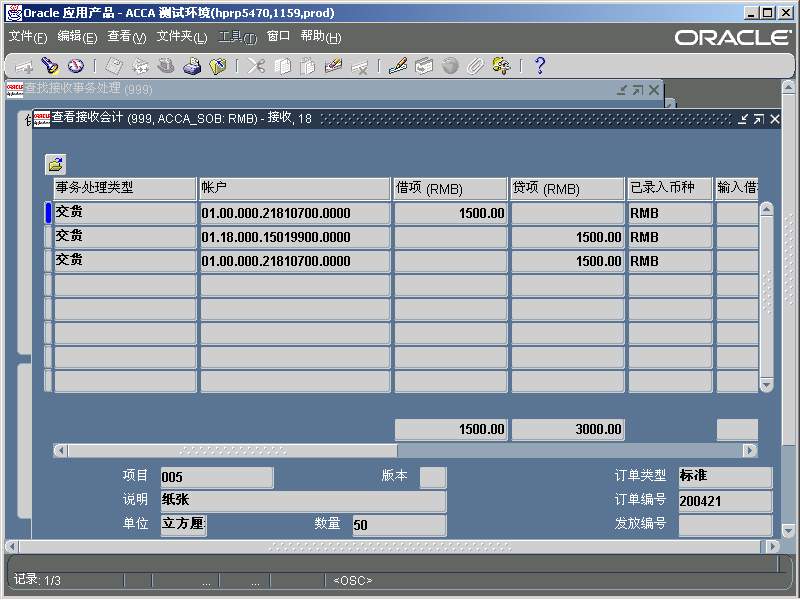This screenshot has height=600, width=800.
Task: Click the 帐户 column header
Action: (295, 188)
